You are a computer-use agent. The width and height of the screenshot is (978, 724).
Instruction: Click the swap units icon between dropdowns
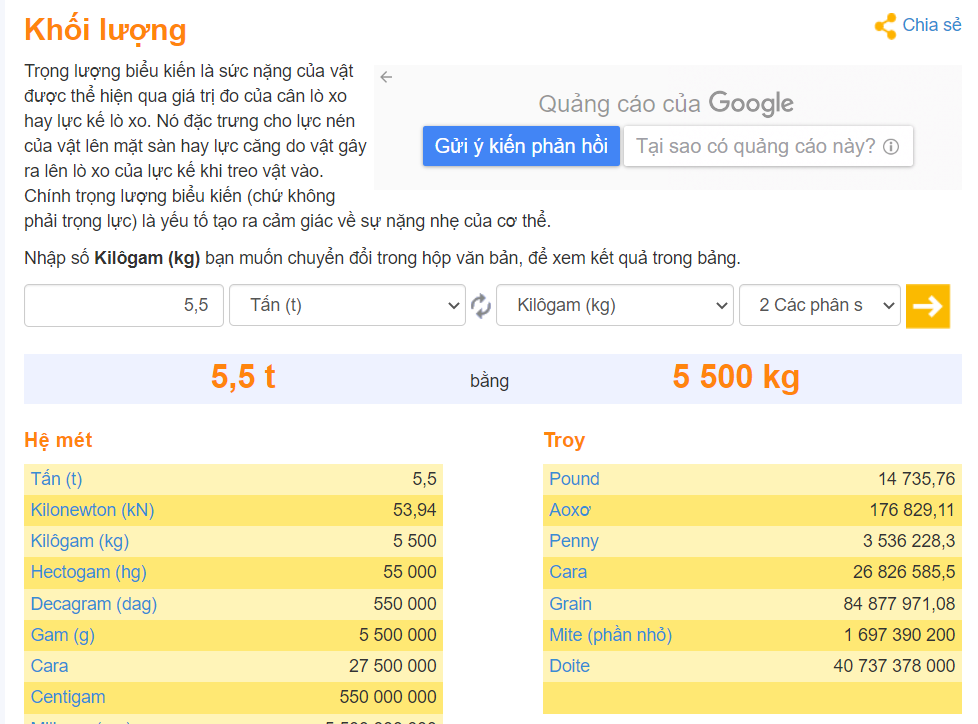[x=480, y=306]
